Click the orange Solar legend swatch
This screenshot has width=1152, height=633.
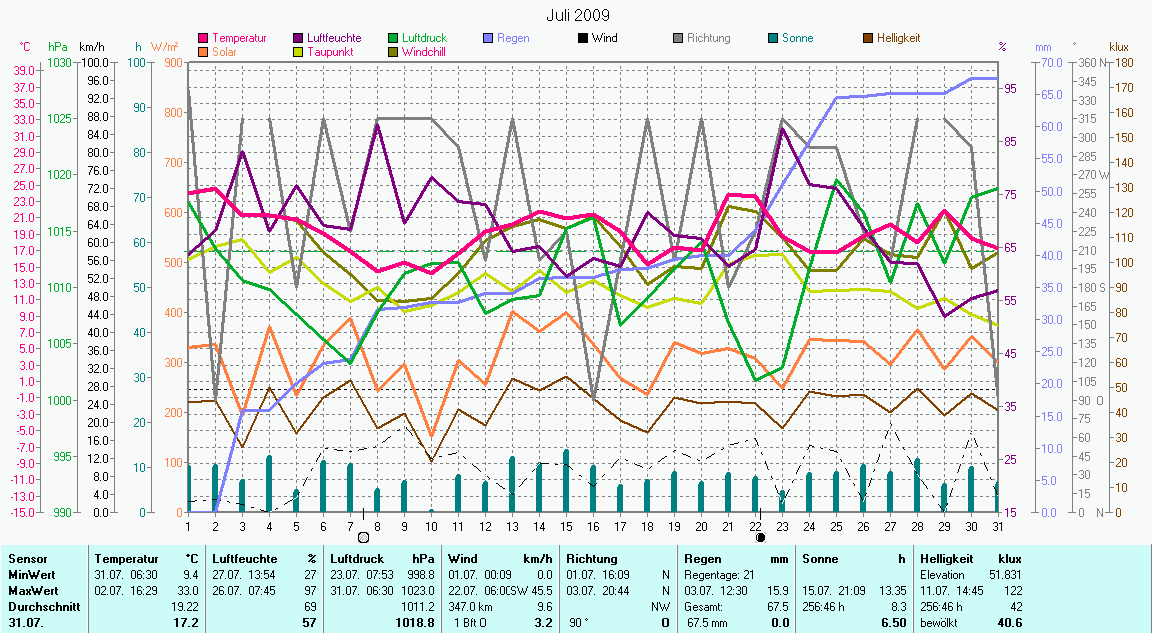(x=204, y=51)
